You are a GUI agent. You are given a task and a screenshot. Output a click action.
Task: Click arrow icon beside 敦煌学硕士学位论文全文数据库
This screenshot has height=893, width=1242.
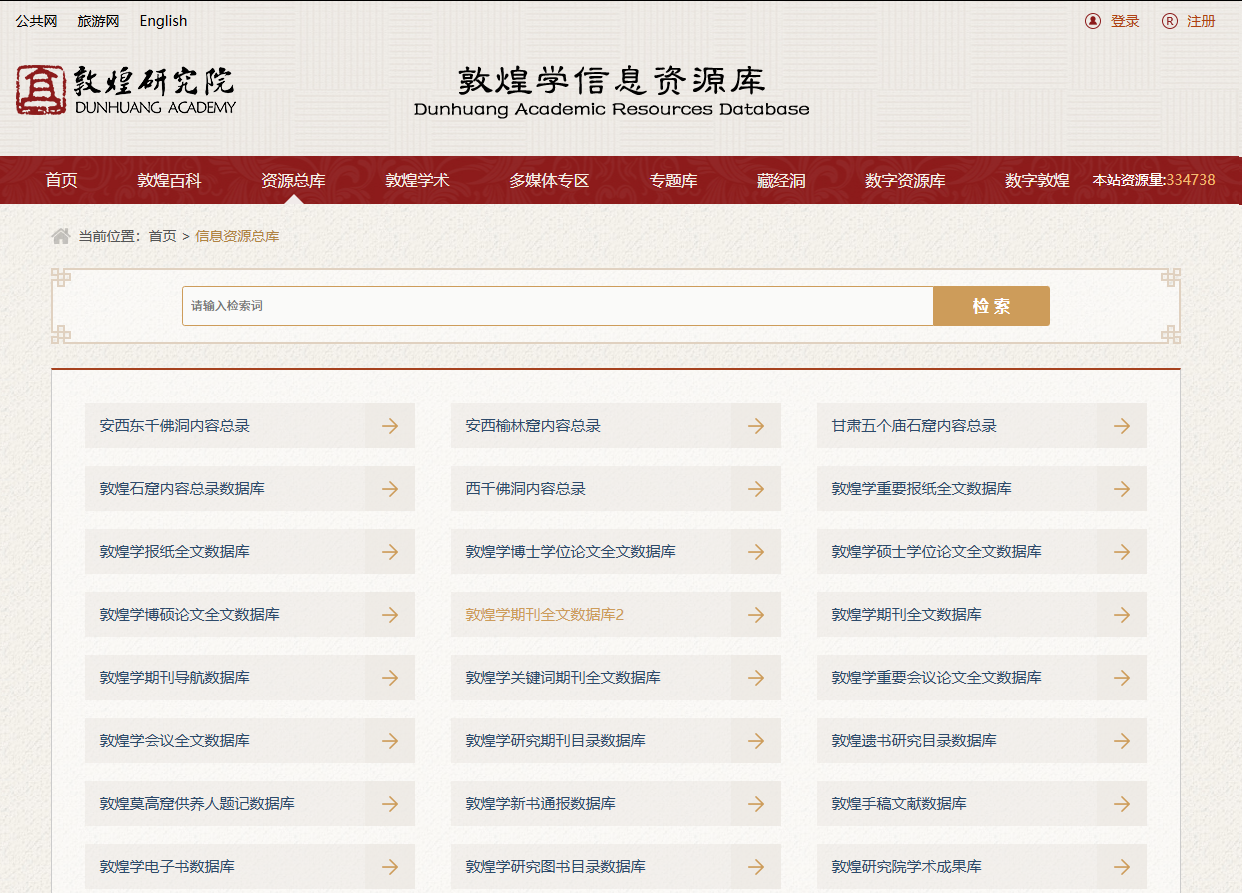pos(1122,552)
